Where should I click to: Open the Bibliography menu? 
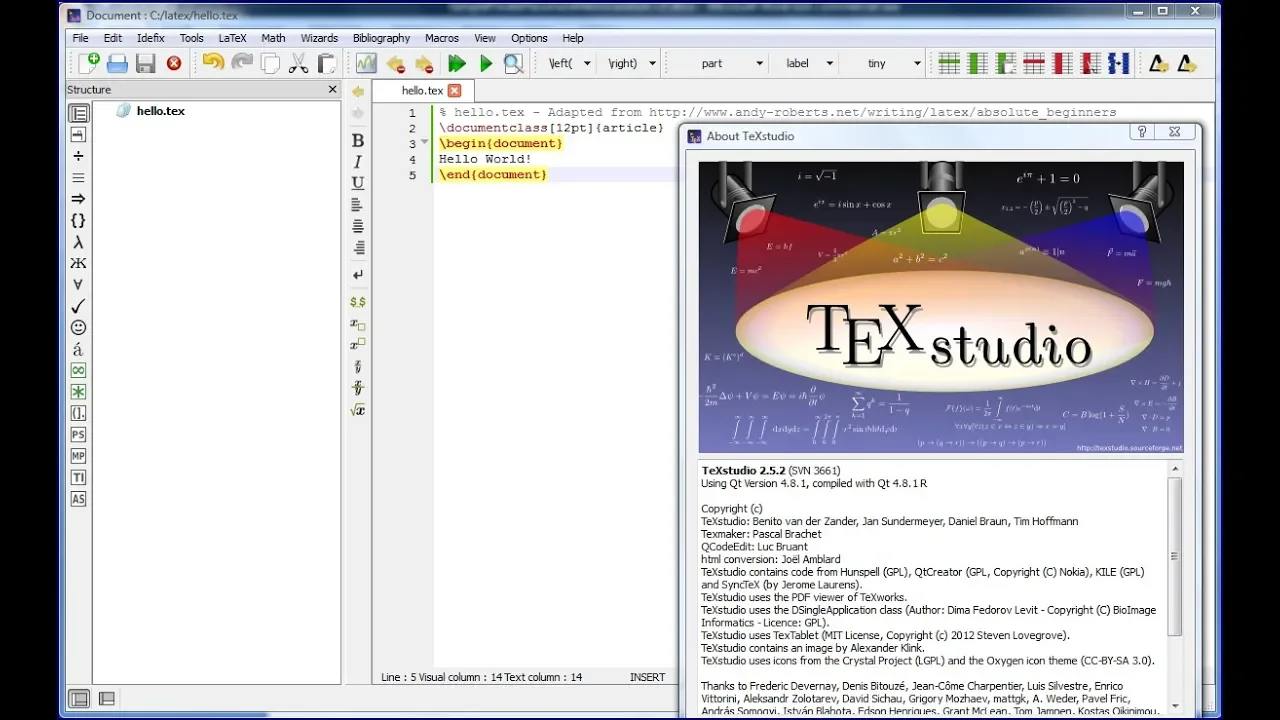click(381, 38)
